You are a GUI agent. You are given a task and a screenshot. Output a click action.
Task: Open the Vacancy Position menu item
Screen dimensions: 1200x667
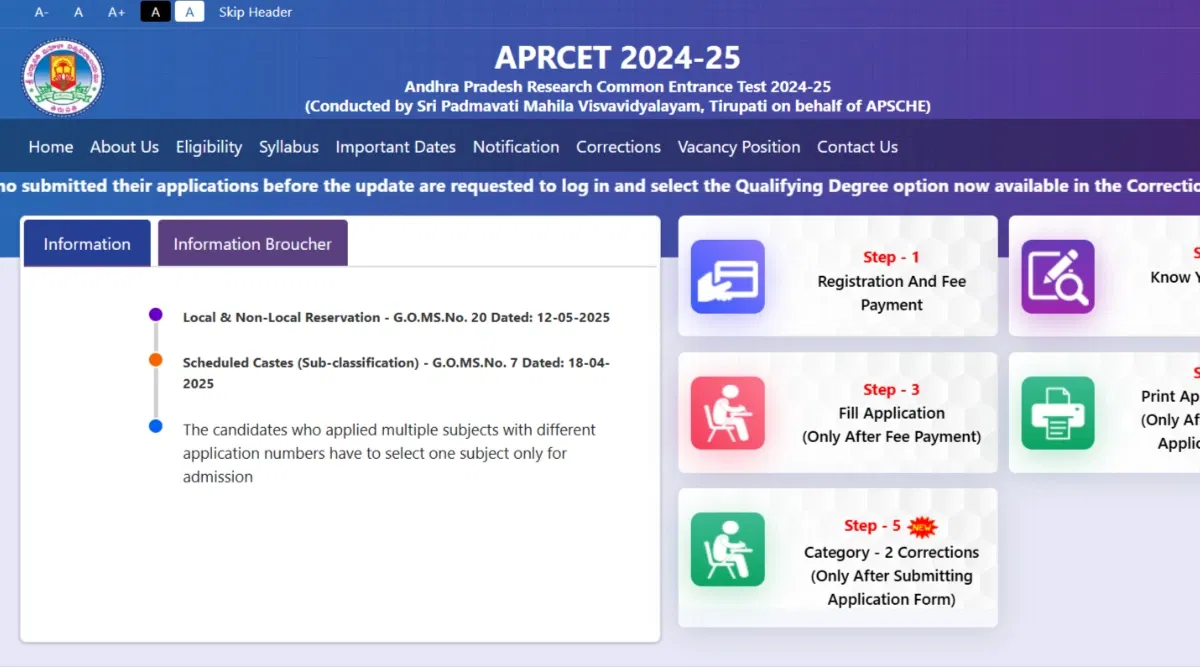coord(738,147)
